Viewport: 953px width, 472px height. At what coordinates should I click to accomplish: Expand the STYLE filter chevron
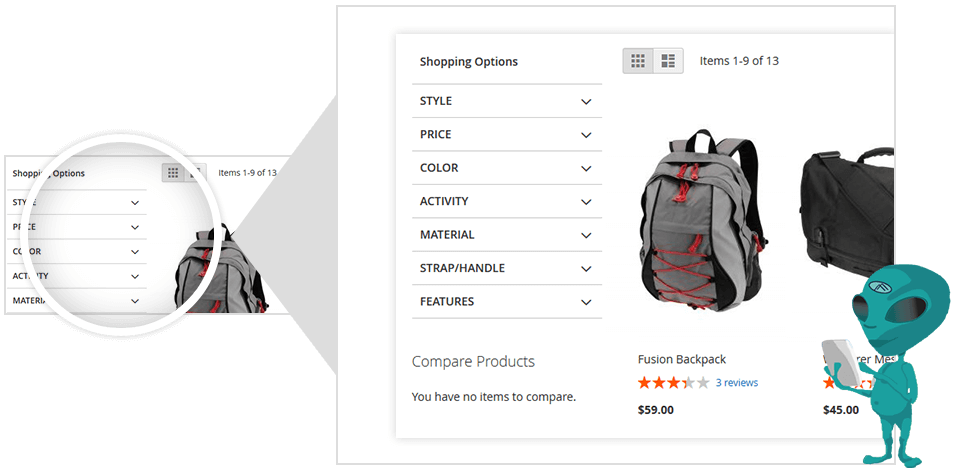coord(586,101)
